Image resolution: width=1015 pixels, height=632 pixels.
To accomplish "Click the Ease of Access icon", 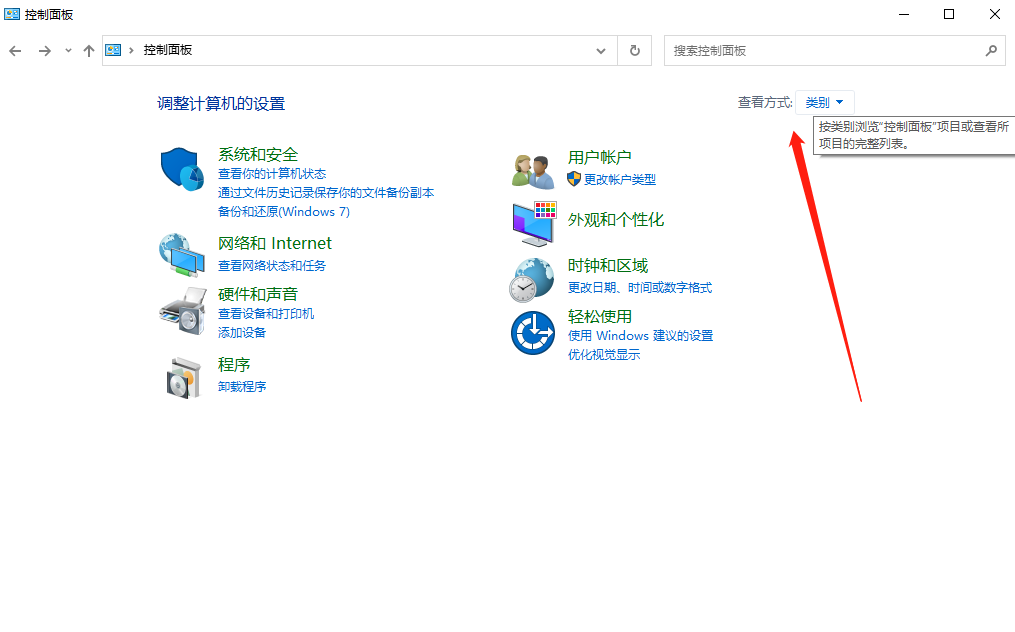I will 532,333.
